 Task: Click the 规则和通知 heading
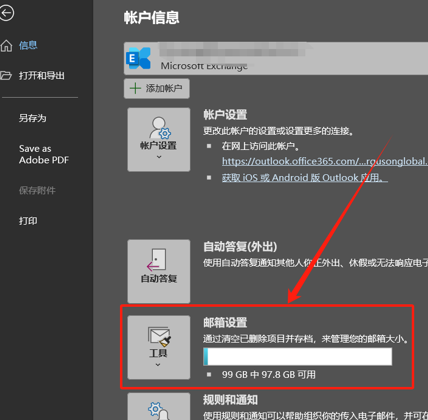pyautogui.click(x=231, y=400)
